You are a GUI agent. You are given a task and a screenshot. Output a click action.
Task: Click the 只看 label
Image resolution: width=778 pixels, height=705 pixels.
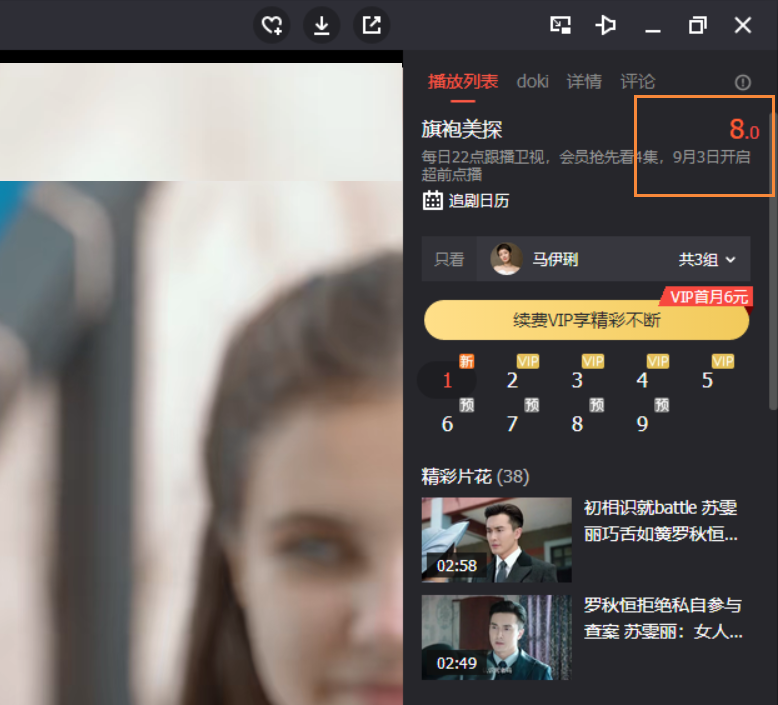coord(449,259)
